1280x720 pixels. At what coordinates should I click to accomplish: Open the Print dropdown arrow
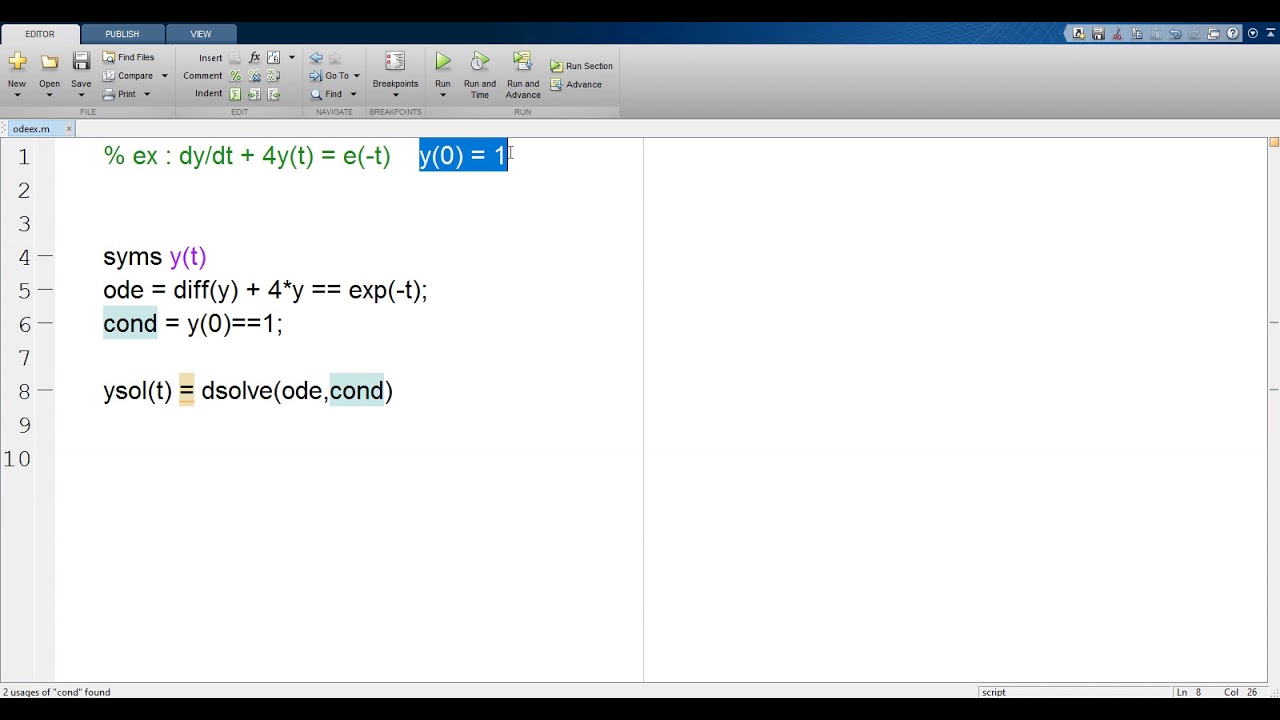[x=146, y=94]
